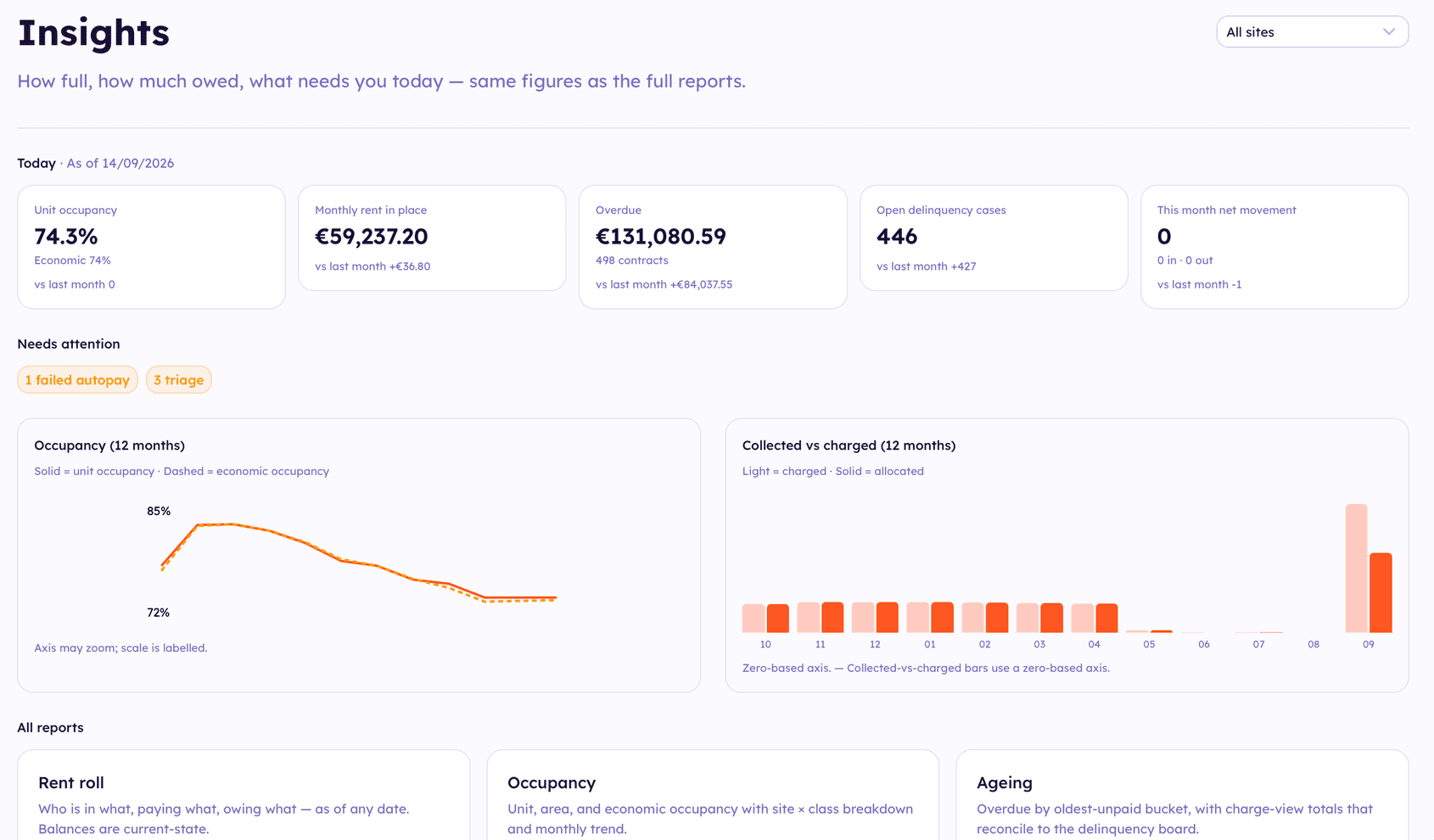Click the 1 failed autopay chip
Screen dimensions: 1434x840
(x=77, y=380)
